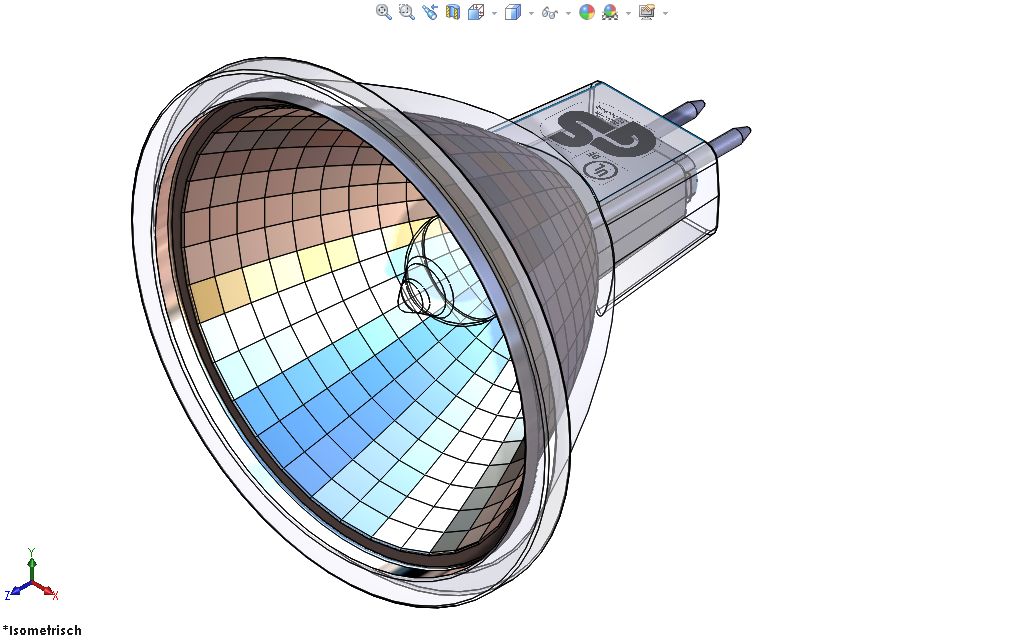Click the *Isometrisch view label
The width and height of the screenshot is (1024, 640).
point(42,630)
